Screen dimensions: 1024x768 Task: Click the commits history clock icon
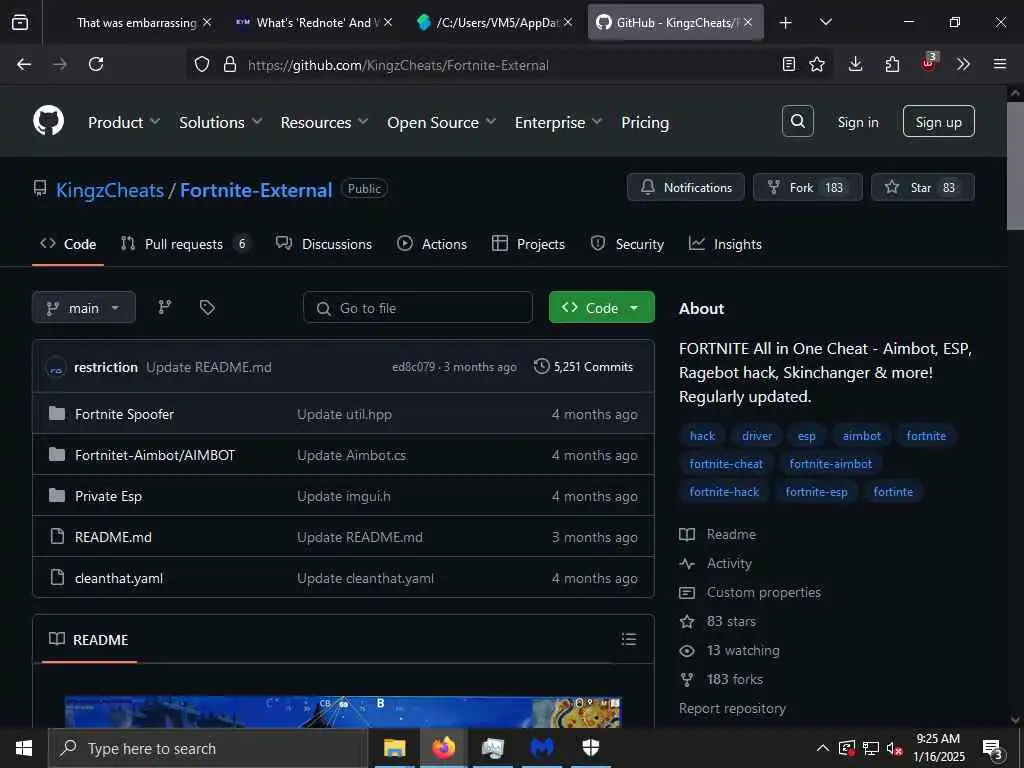point(541,366)
